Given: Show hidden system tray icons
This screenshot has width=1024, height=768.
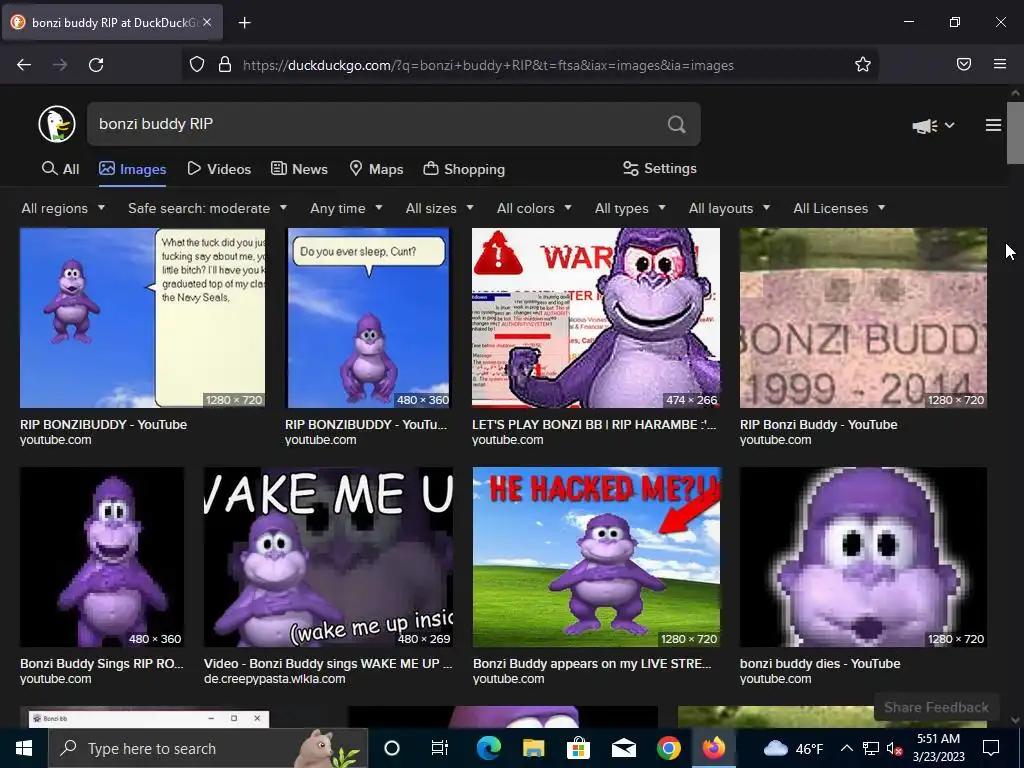Looking at the screenshot, I should tap(846, 748).
